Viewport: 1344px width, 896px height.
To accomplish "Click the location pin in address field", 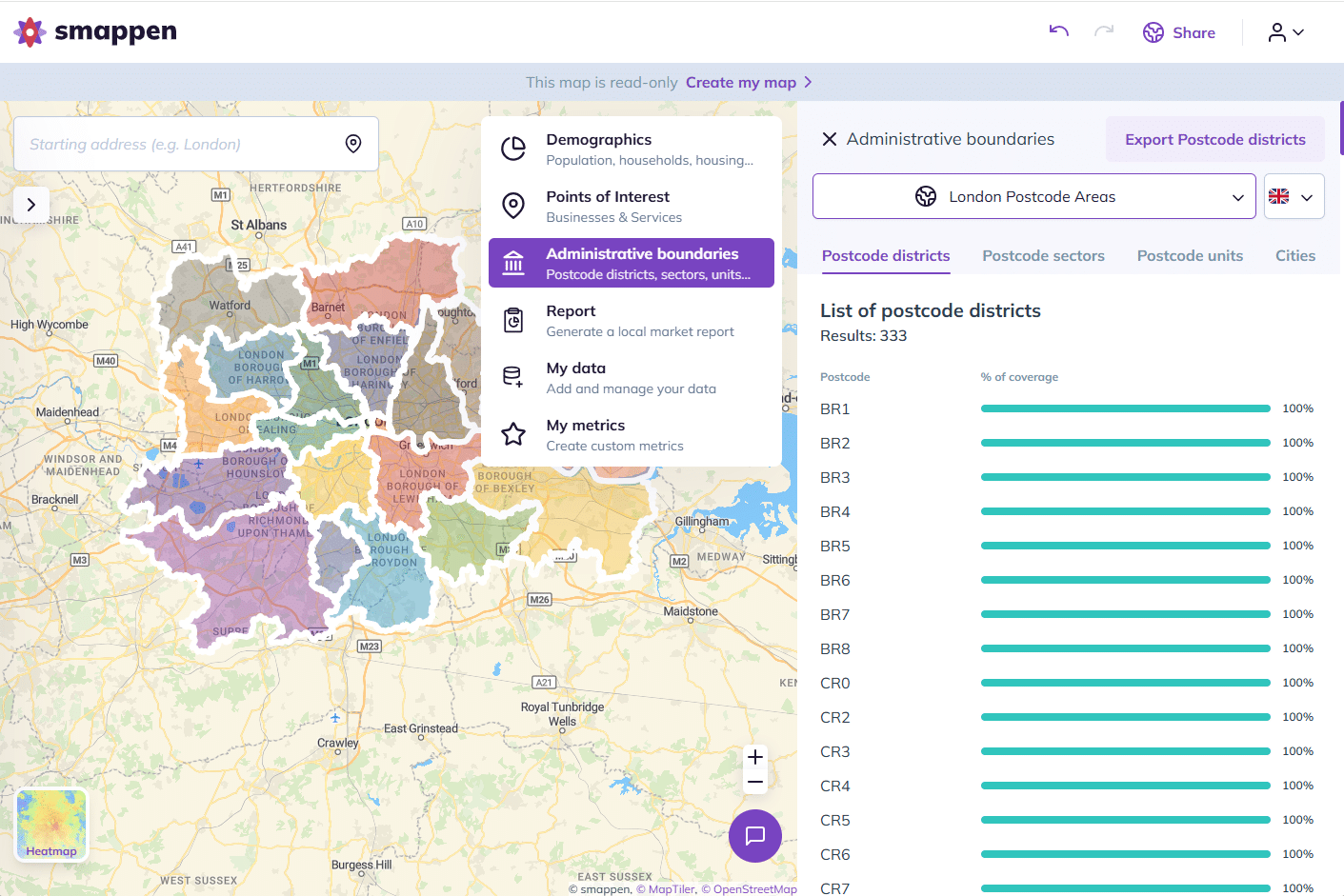I will (x=353, y=144).
